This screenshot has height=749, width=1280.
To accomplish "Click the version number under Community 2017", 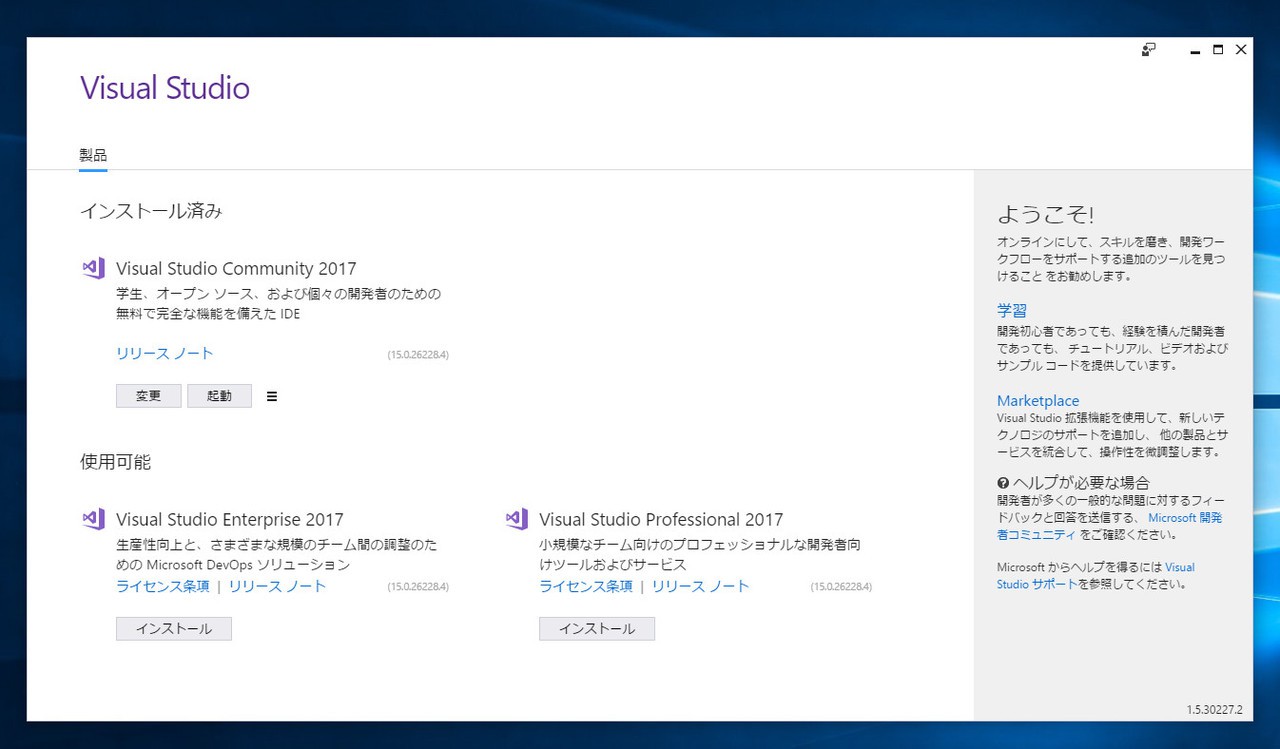I will click(418, 354).
